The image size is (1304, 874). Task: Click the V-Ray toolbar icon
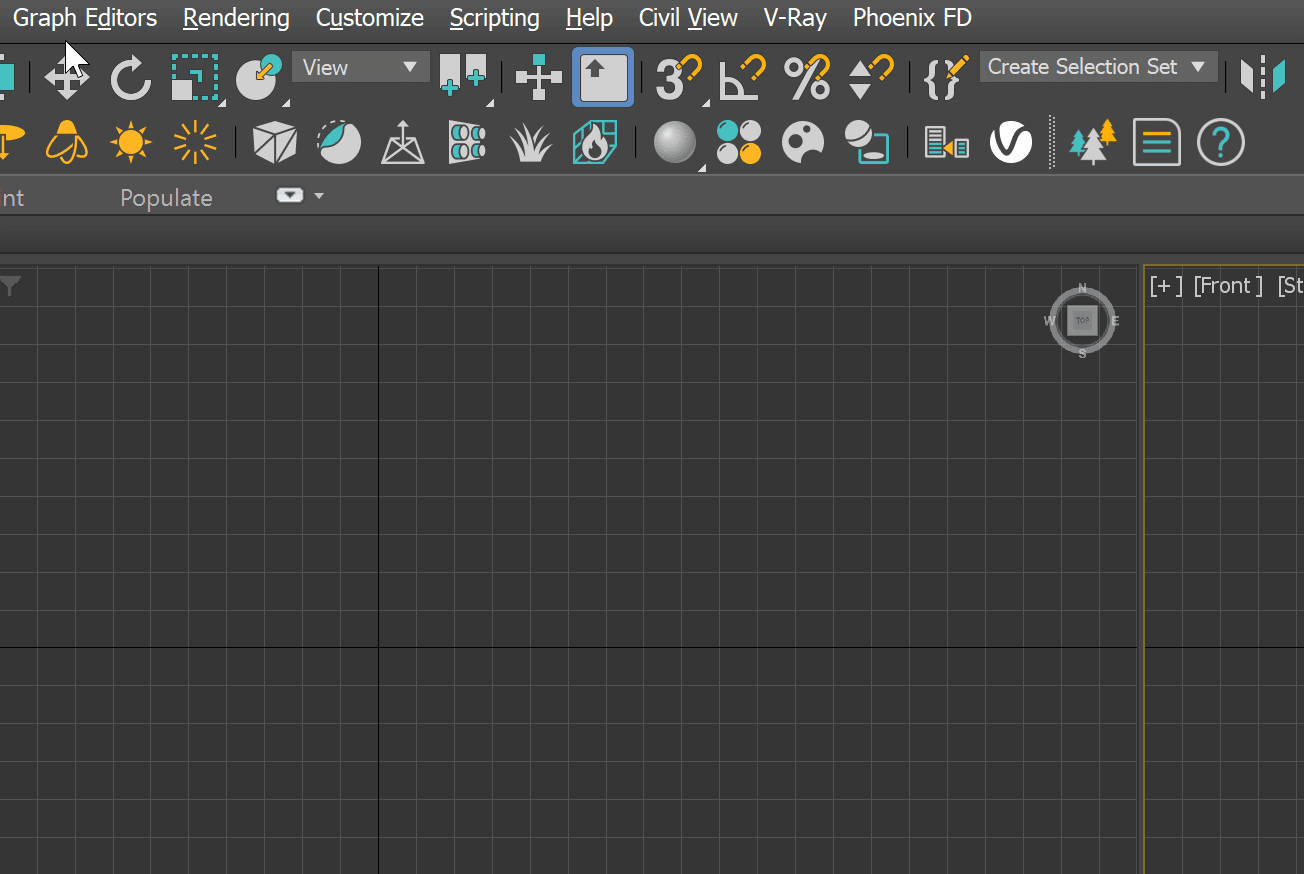click(1011, 142)
